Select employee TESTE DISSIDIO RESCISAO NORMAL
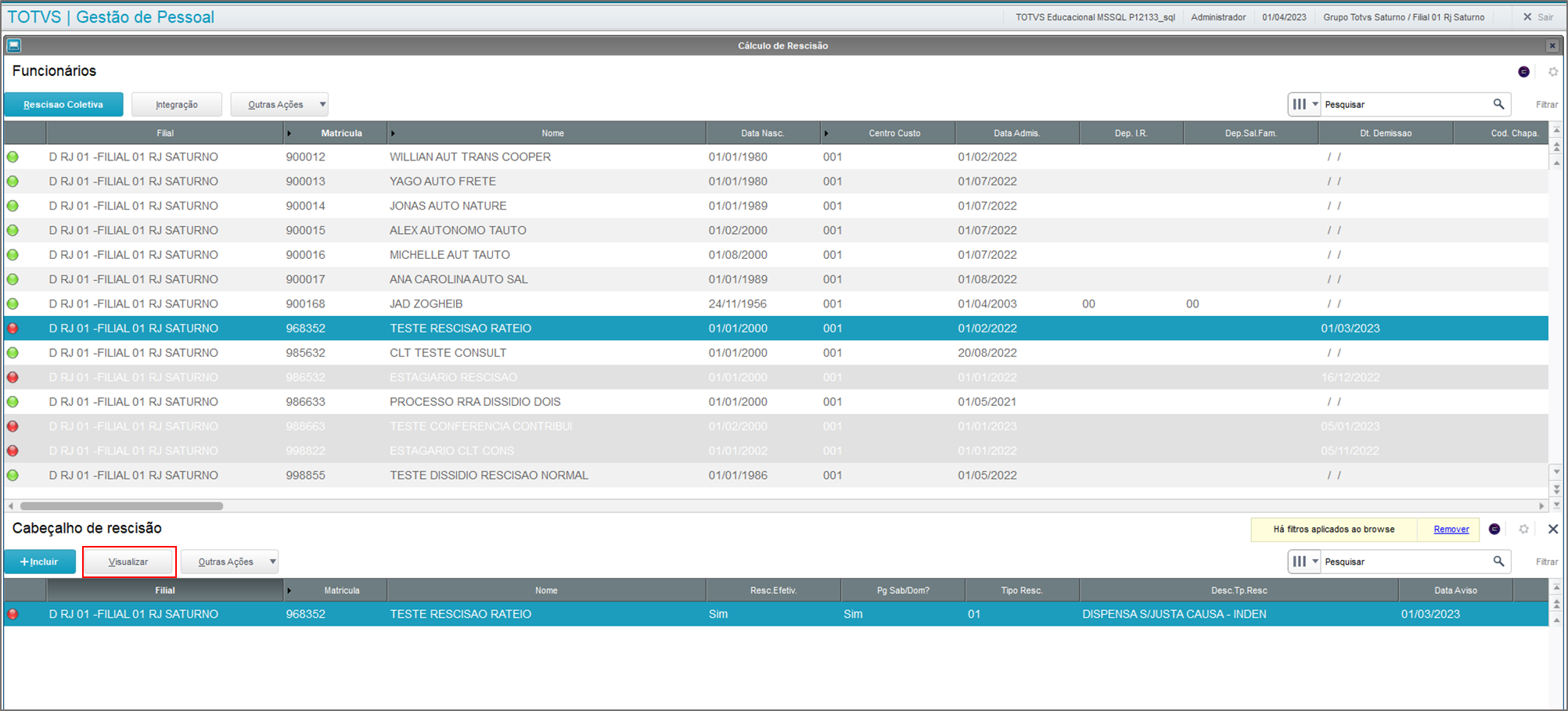 point(776,476)
